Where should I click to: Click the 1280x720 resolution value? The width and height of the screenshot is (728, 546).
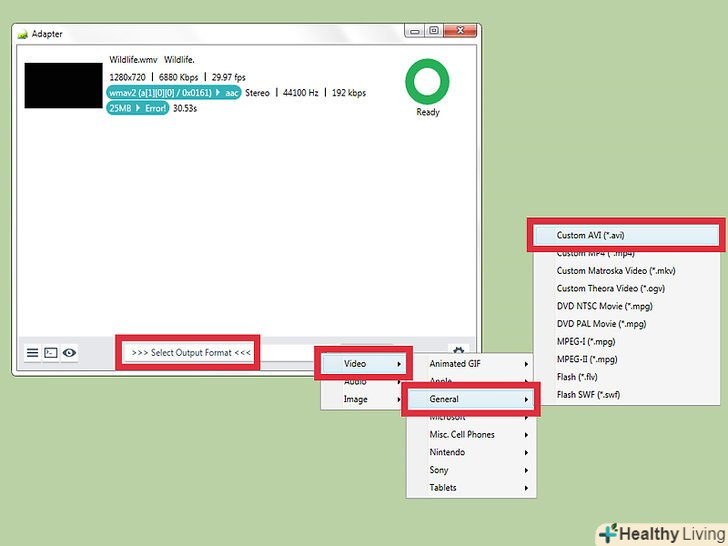click(128, 77)
